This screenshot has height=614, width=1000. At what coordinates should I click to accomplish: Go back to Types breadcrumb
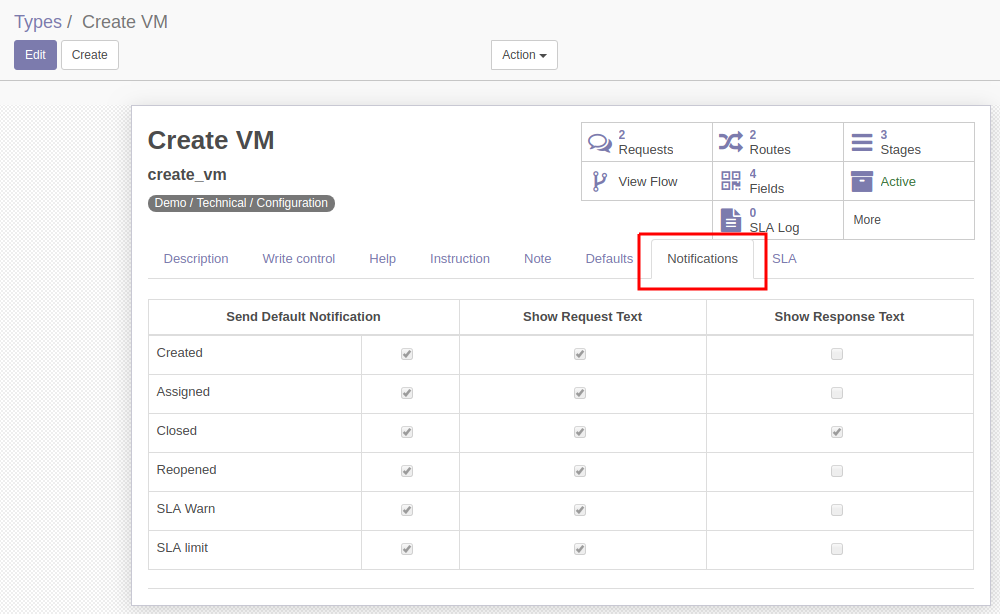point(38,22)
